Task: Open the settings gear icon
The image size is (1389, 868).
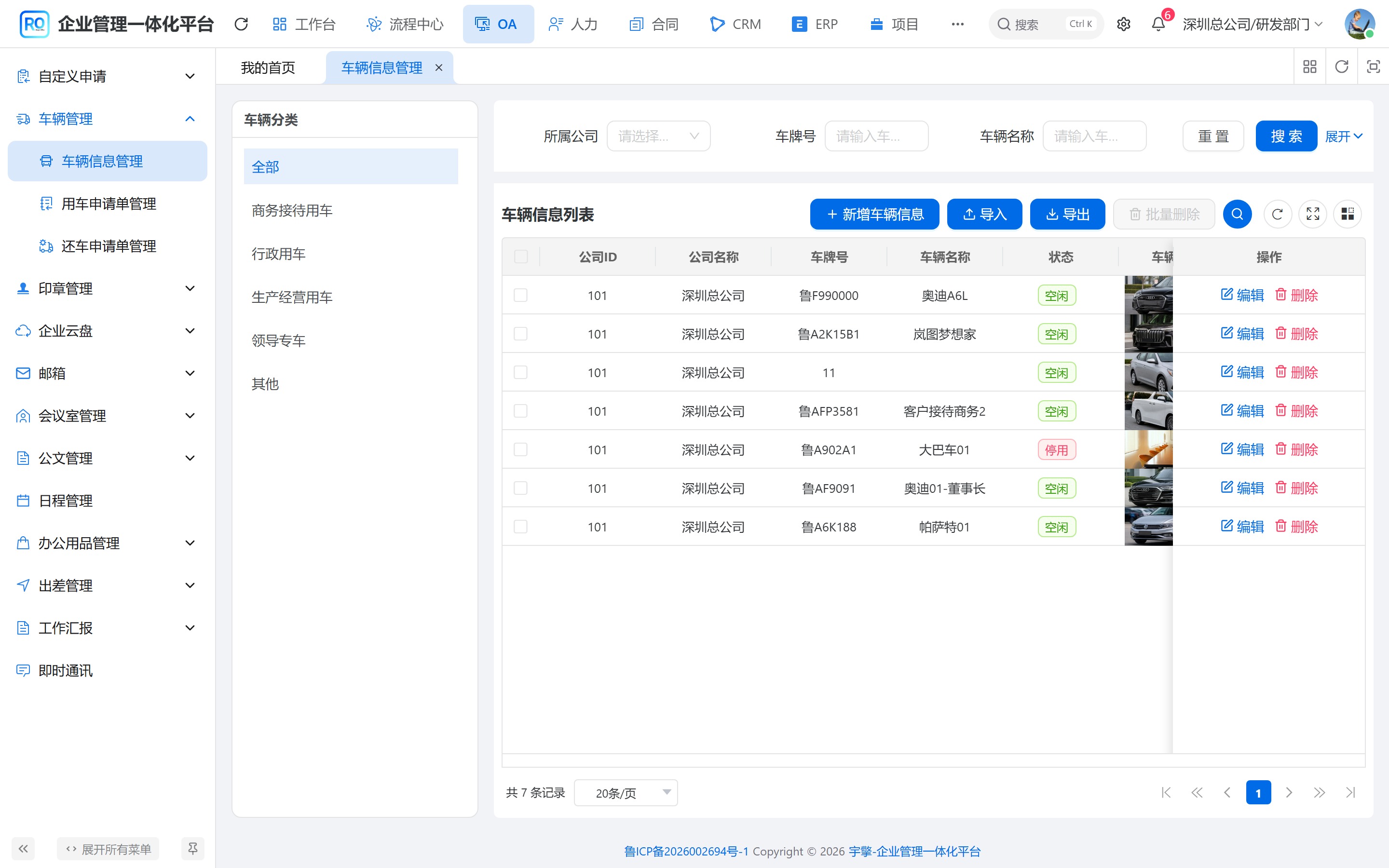Action: 1123,24
